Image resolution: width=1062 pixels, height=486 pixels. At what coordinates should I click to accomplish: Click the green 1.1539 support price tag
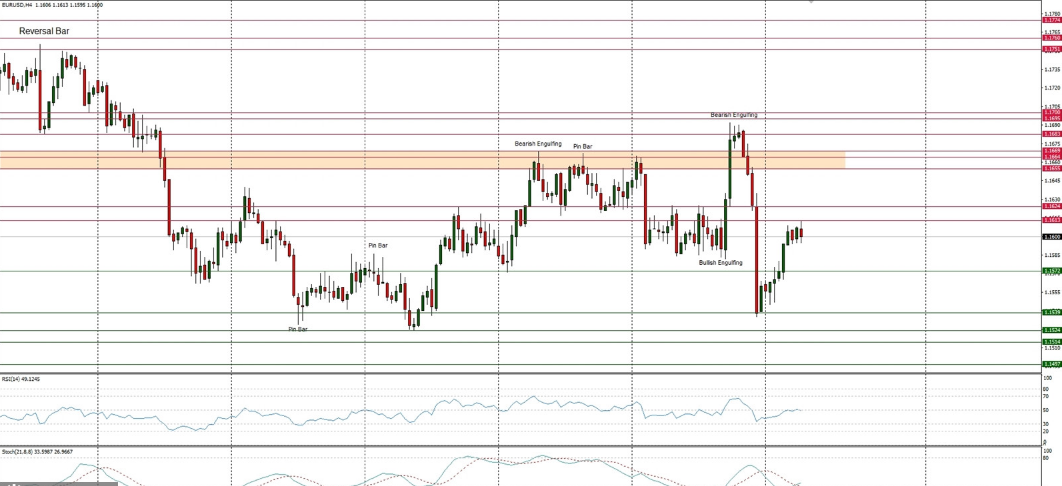(1051, 312)
